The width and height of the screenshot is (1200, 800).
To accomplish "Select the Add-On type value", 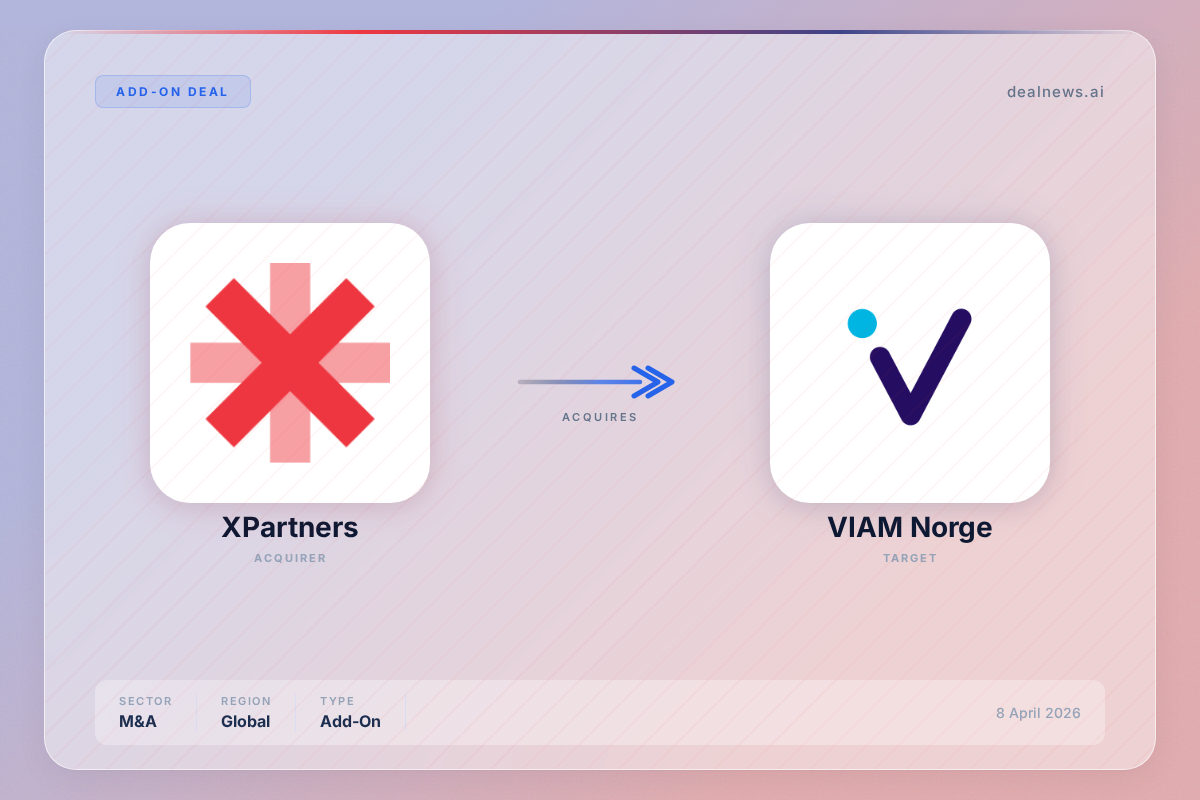I will [x=350, y=721].
